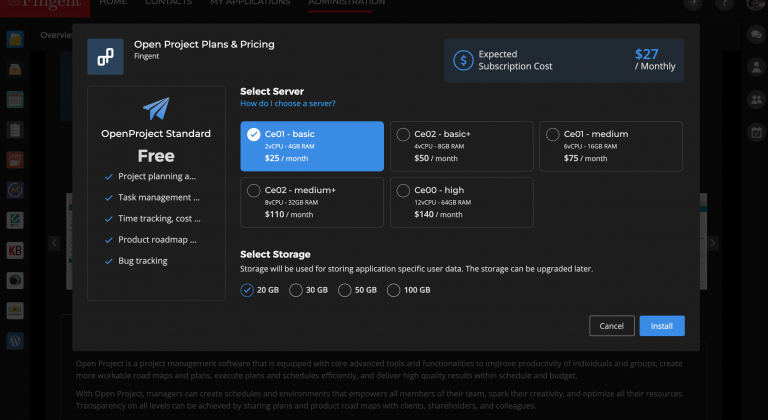
Task: Click the 'Time tracking, cost ...' feature text
Action: pos(159,219)
